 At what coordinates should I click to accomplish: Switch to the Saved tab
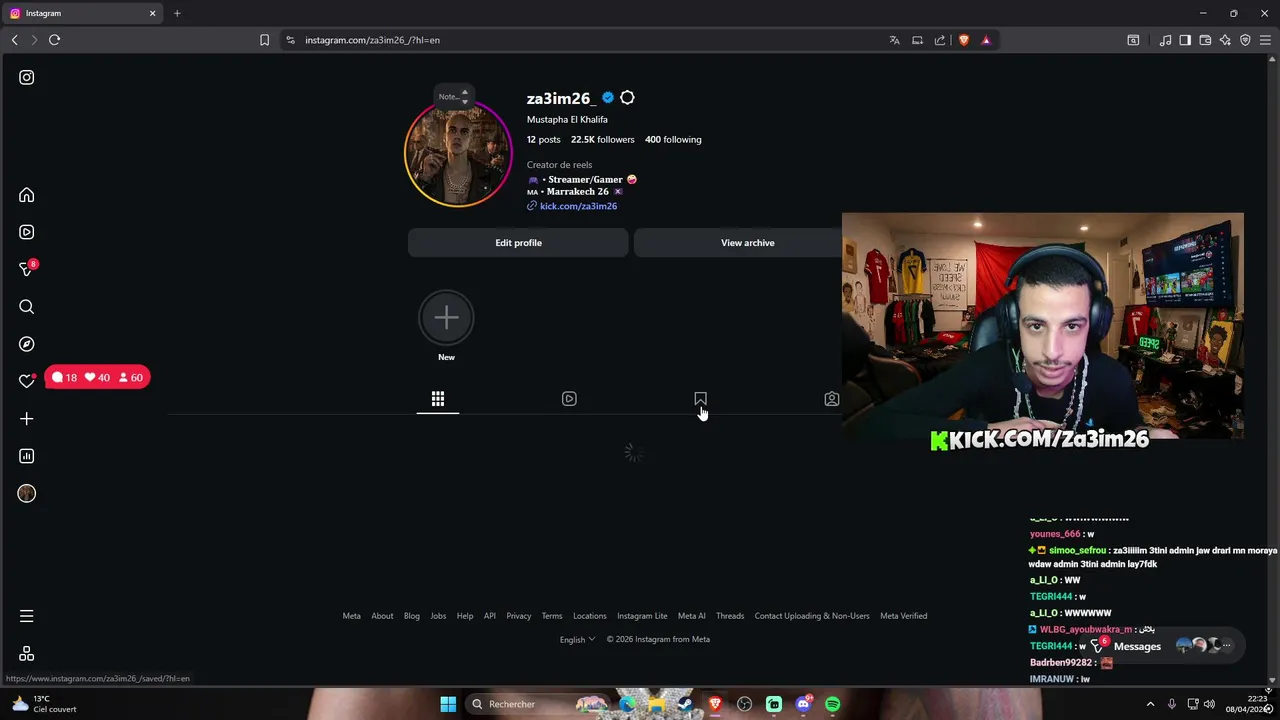[x=700, y=399]
